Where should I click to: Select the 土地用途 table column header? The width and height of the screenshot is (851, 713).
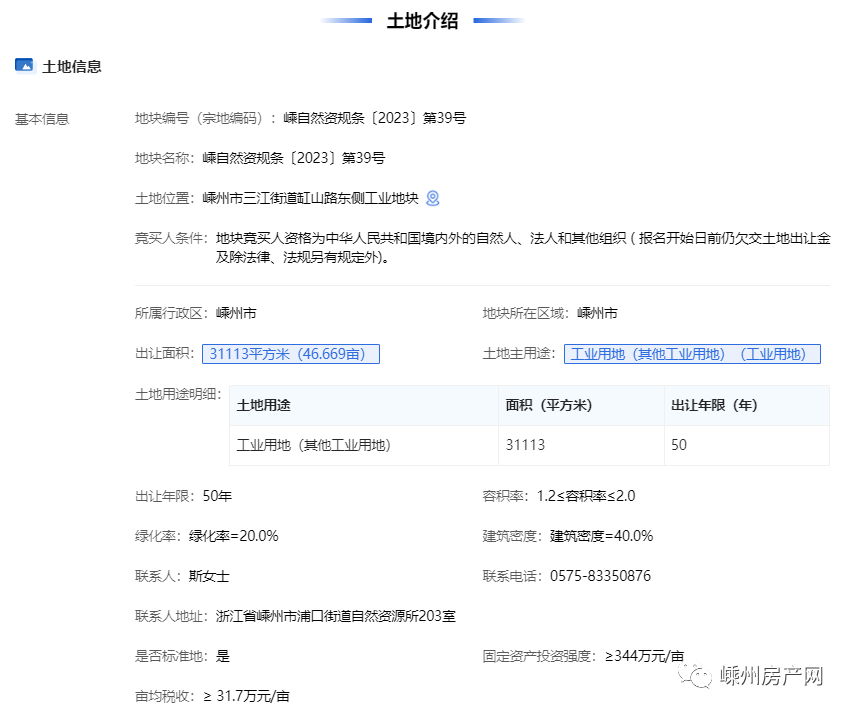click(x=263, y=405)
